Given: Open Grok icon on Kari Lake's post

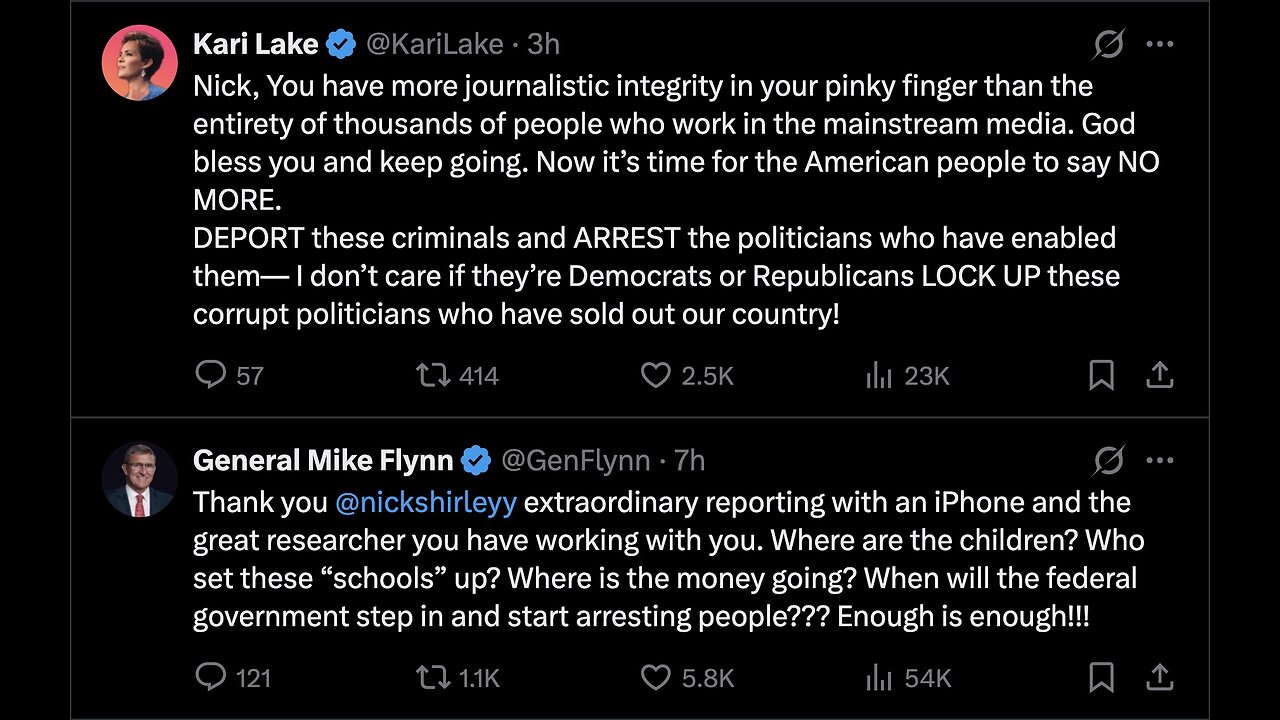Looking at the screenshot, I should [1108, 44].
